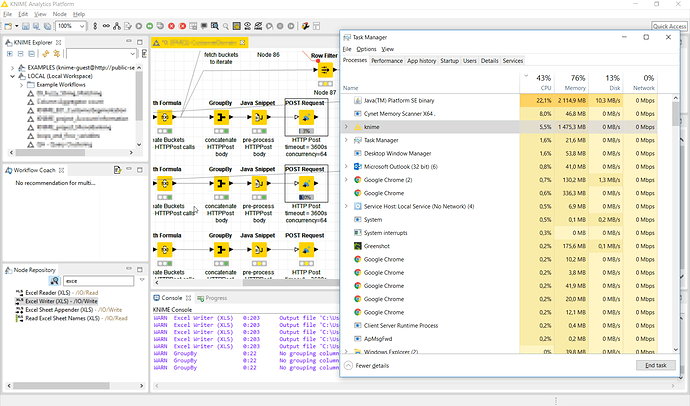Click the speech bubble node comment icon

[204, 26]
